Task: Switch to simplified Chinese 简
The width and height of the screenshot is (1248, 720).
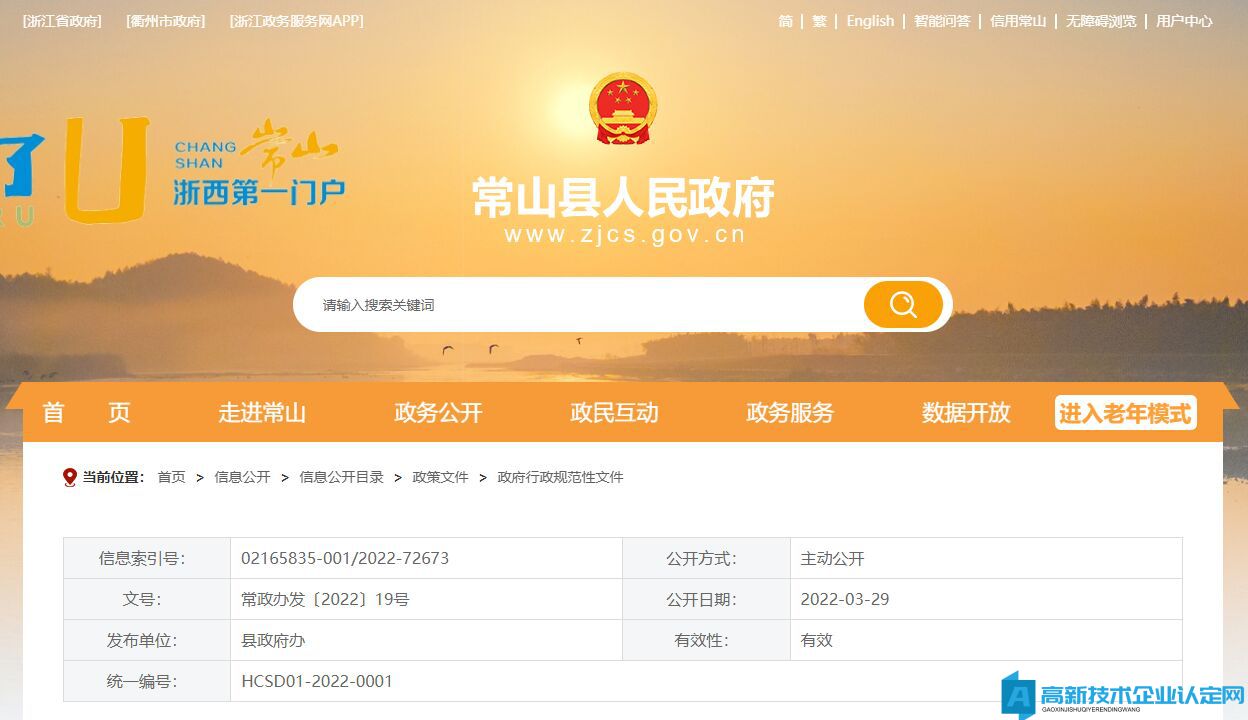Action: [x=786, y=21]
